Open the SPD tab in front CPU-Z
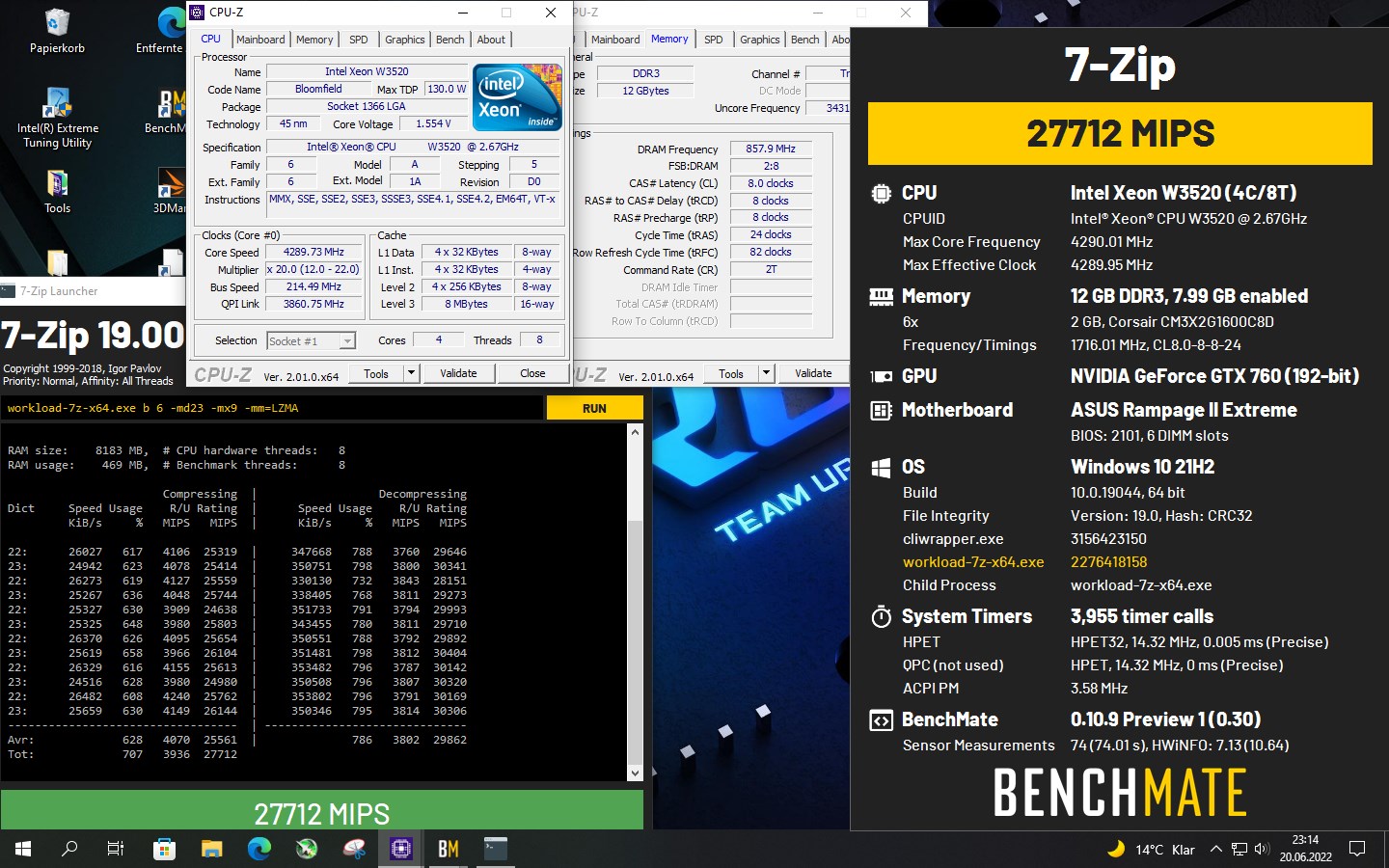 (x=359, y=40)
